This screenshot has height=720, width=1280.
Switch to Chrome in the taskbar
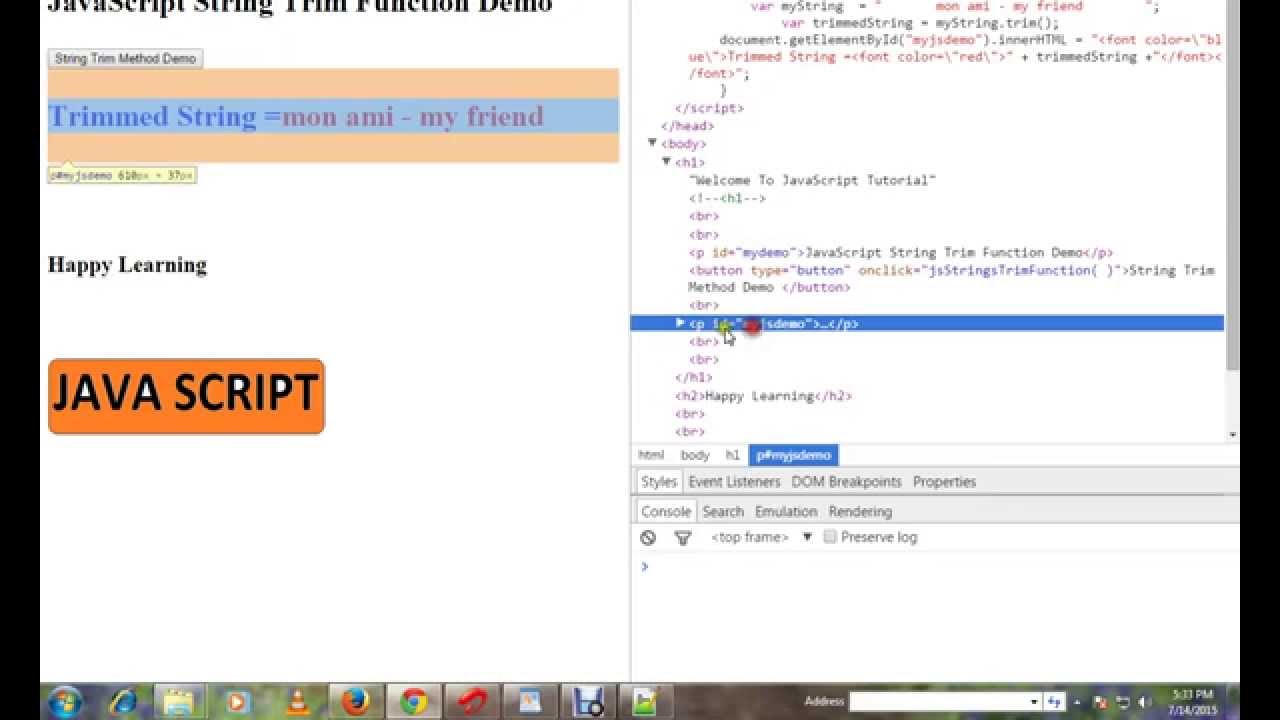pyautogui.click(x=414, y=702)
